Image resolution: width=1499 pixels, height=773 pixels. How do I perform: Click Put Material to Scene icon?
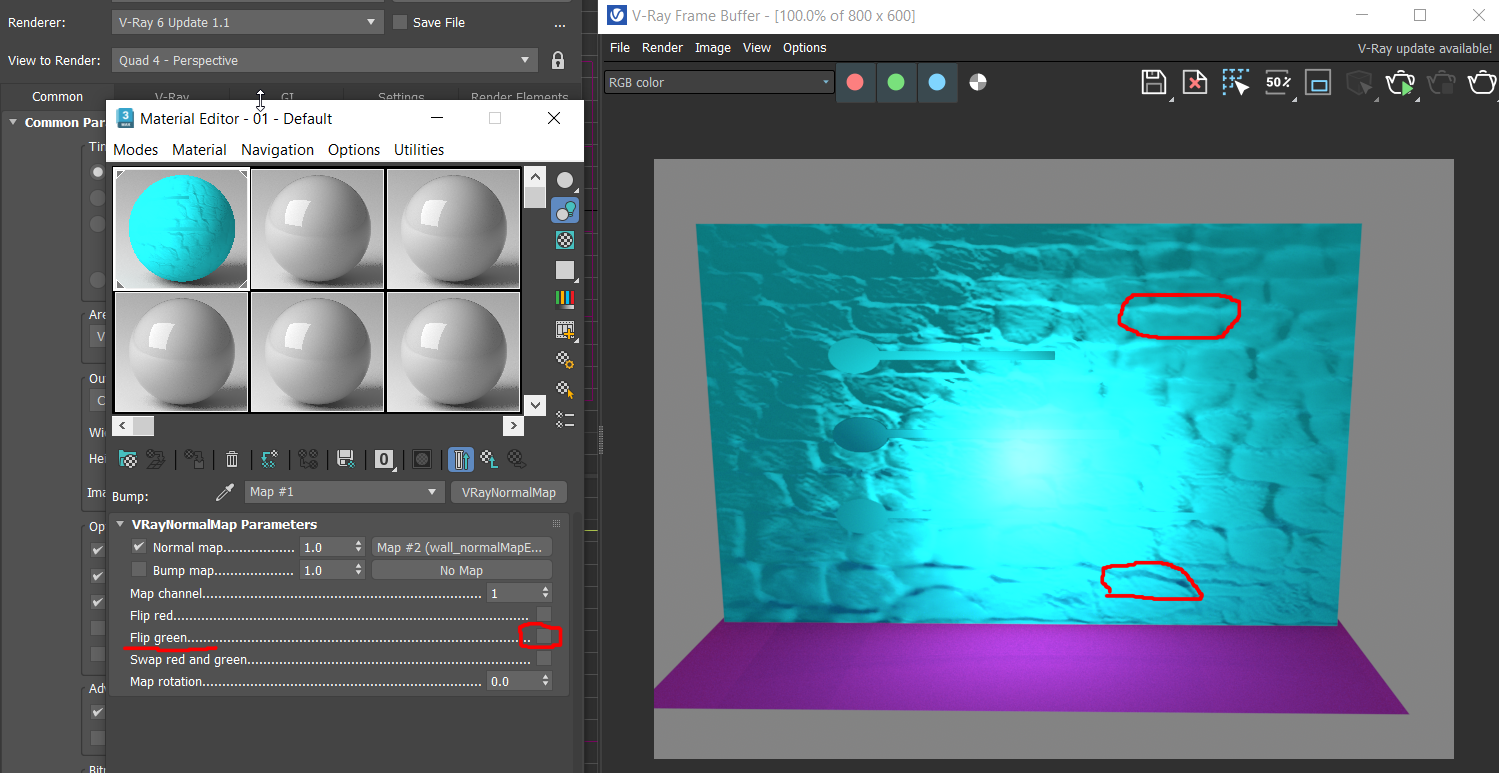155,459
